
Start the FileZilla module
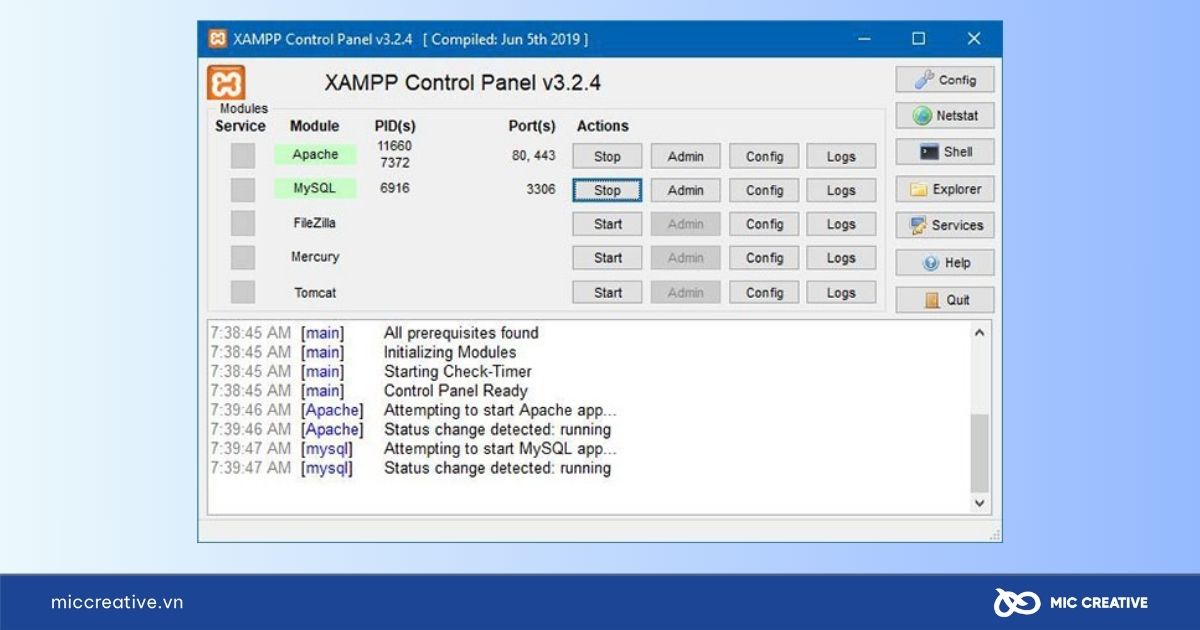[x=607, y=224]
